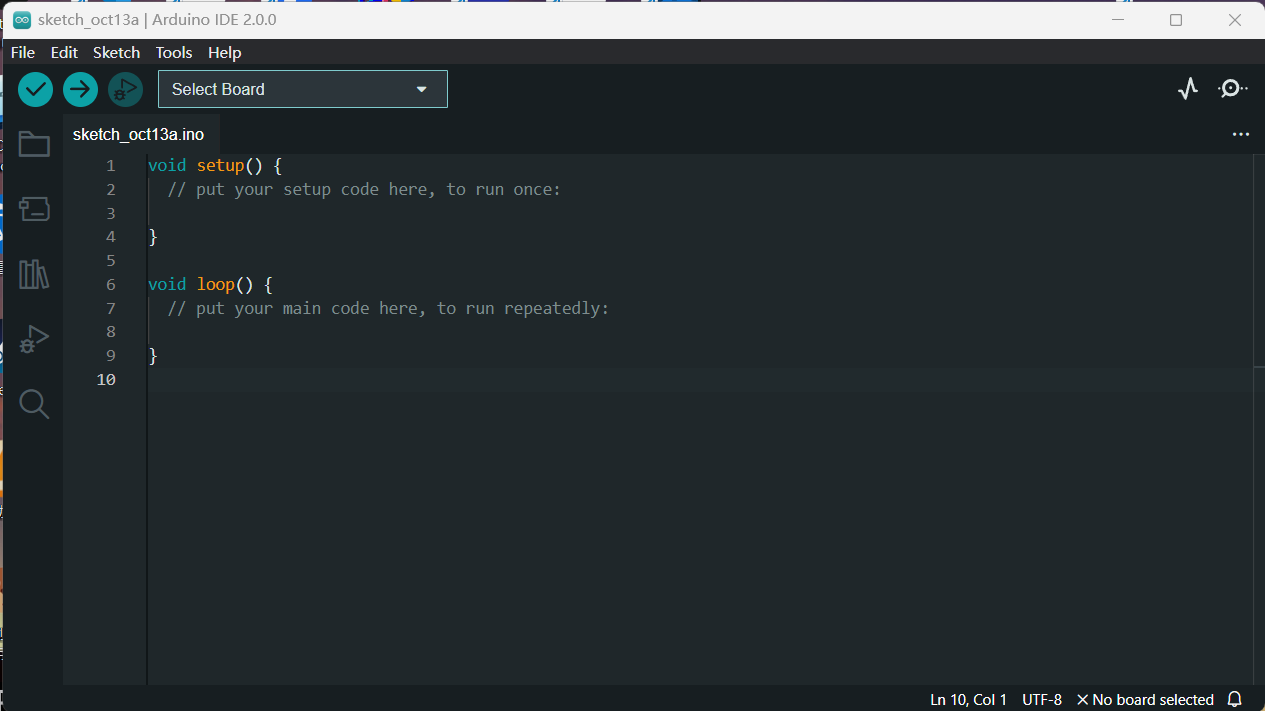The height and width of the screenshot is (711, 1265).
Task: Minimize the Arduino IDE window
Action: [1120, 19]
